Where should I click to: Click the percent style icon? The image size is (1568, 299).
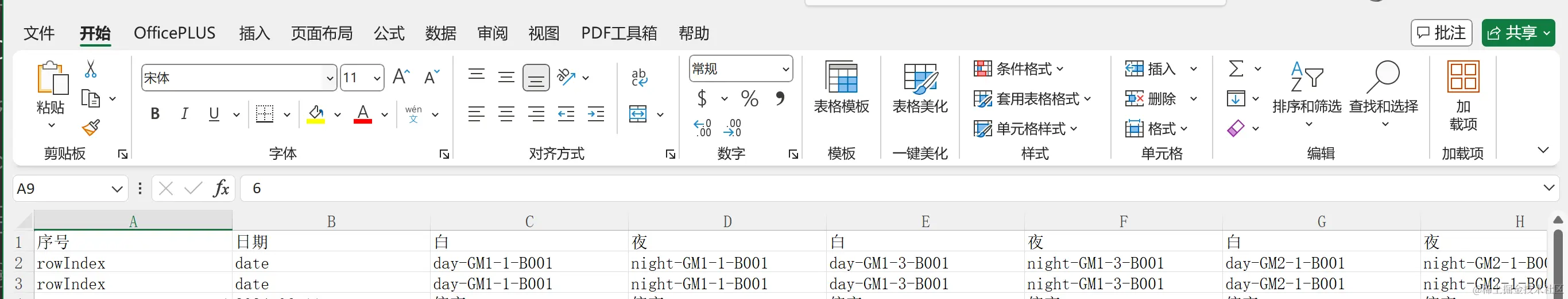[749, 98]
